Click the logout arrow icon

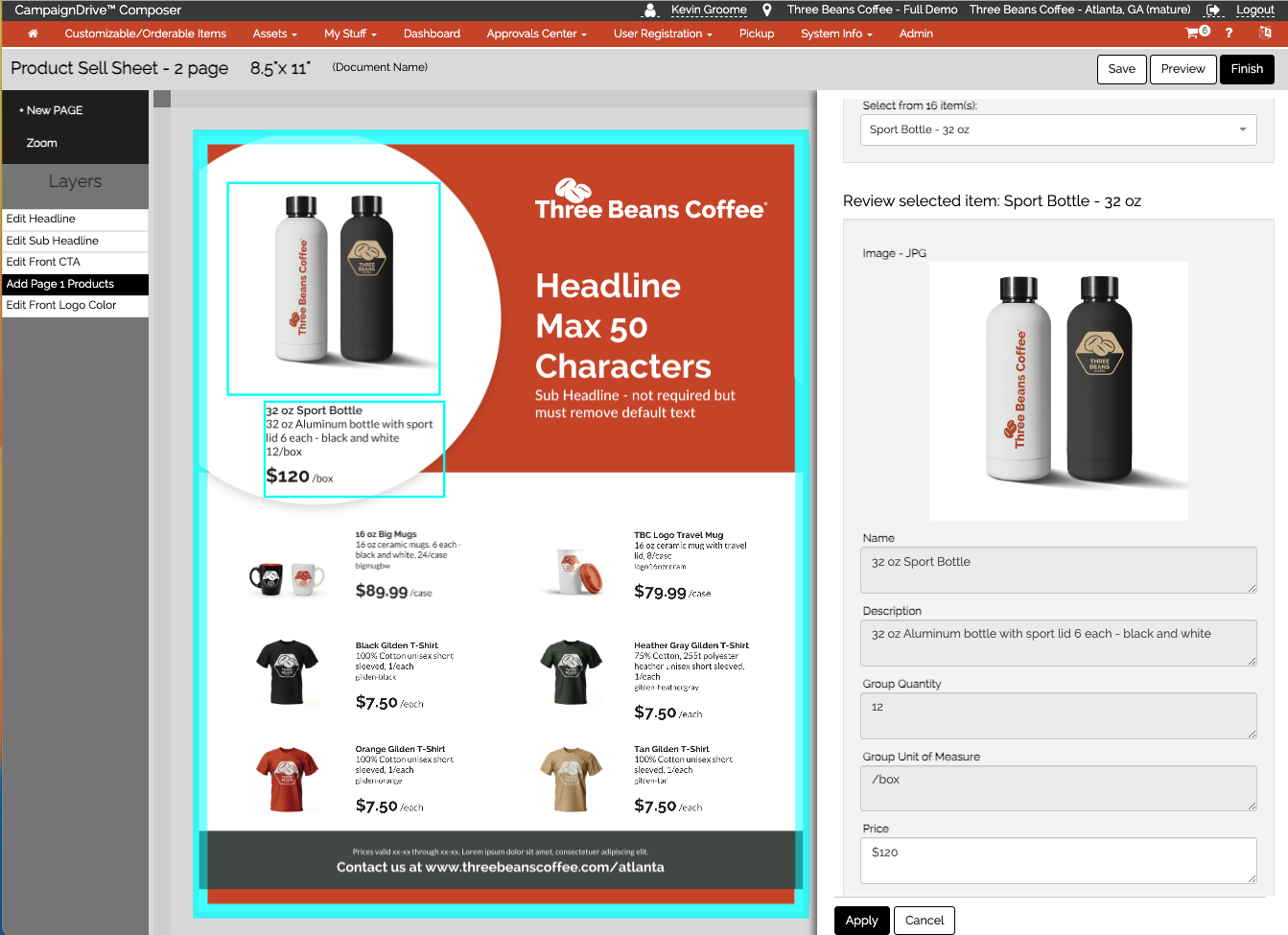tap(1213, 10)
